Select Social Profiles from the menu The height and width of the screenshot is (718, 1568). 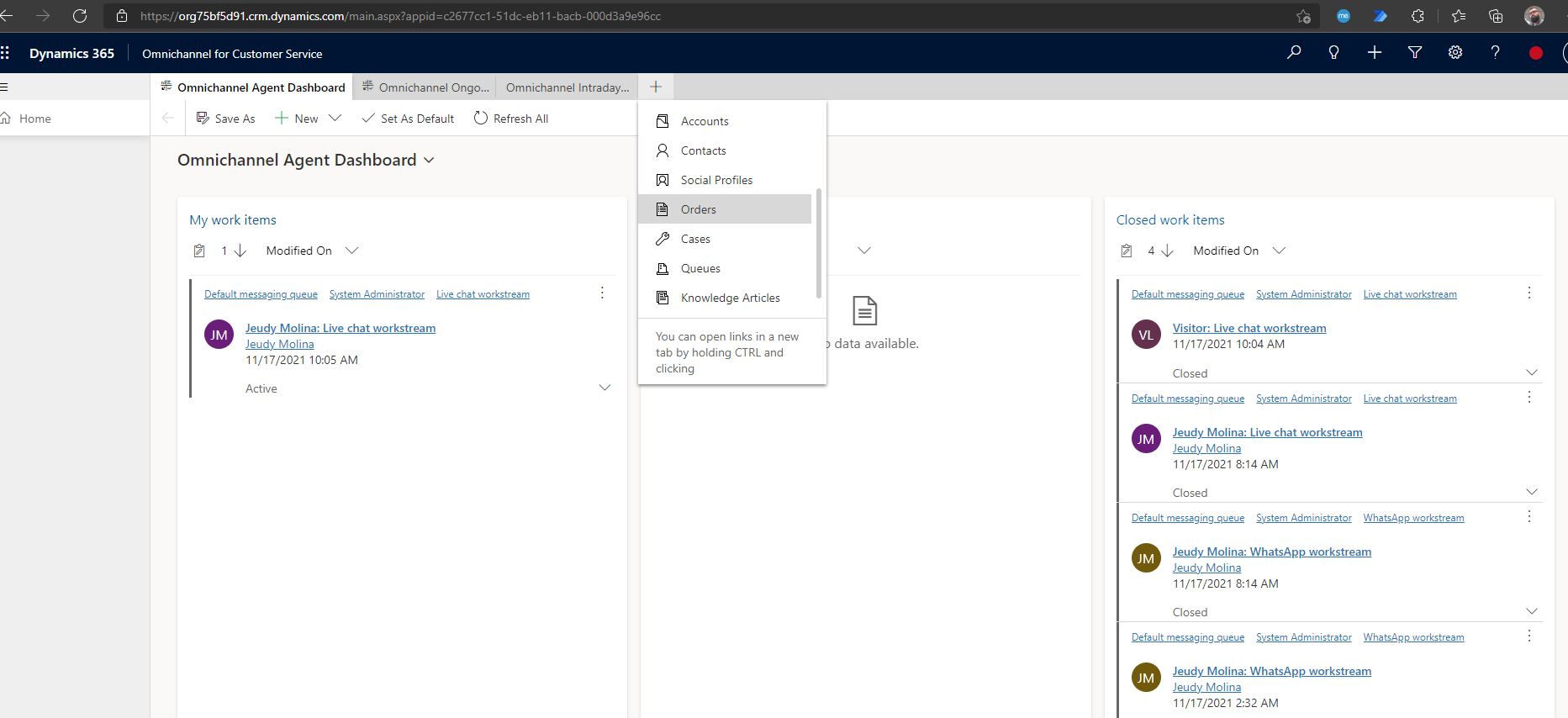click(x=725, y=180)
